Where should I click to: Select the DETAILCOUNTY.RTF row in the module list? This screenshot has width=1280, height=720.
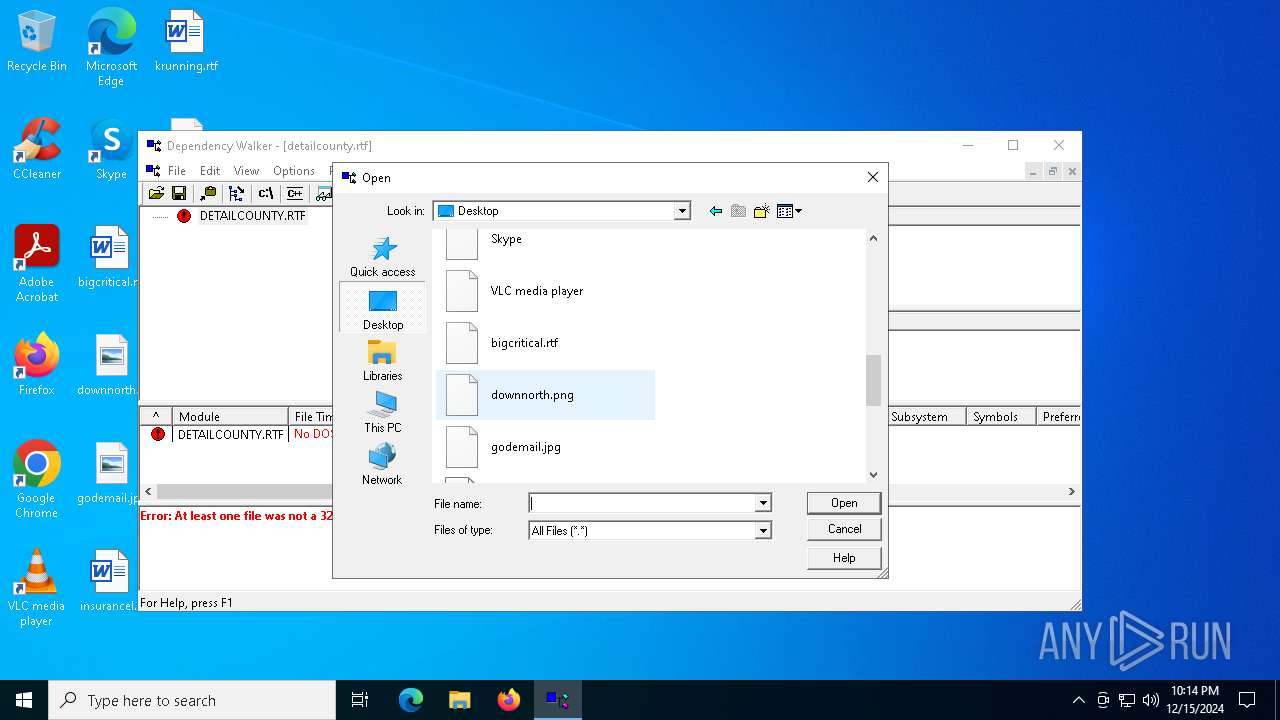(x=231, y=434)
